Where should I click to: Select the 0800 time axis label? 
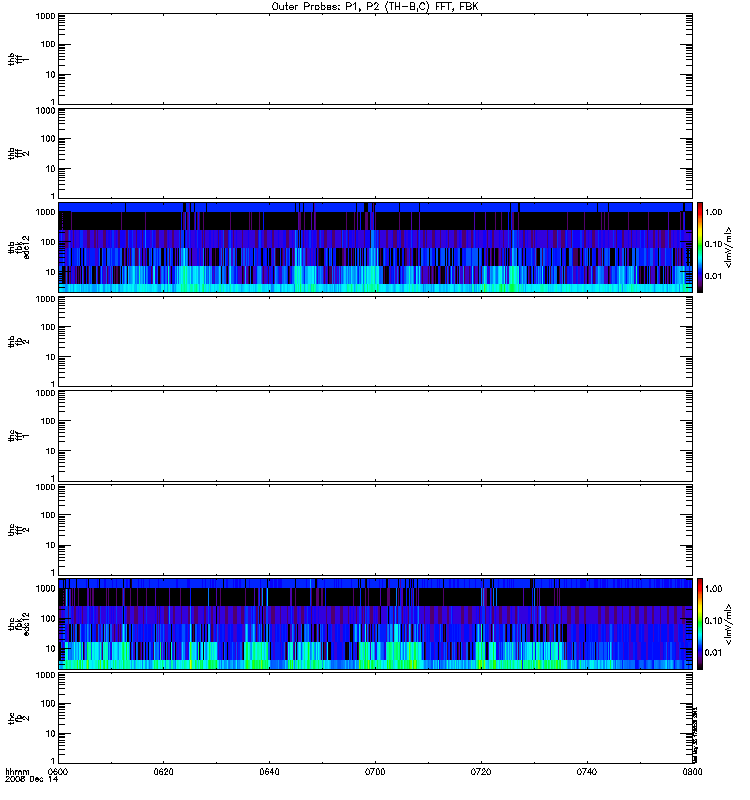pos(692,771)
